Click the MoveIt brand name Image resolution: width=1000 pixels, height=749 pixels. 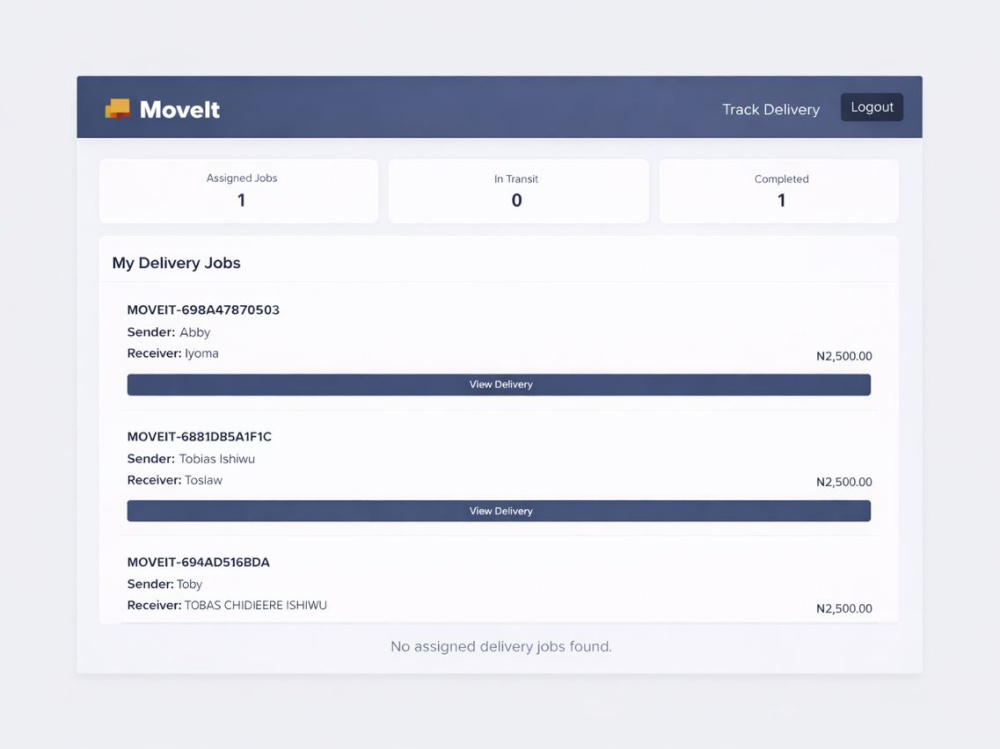pos(180,110)
